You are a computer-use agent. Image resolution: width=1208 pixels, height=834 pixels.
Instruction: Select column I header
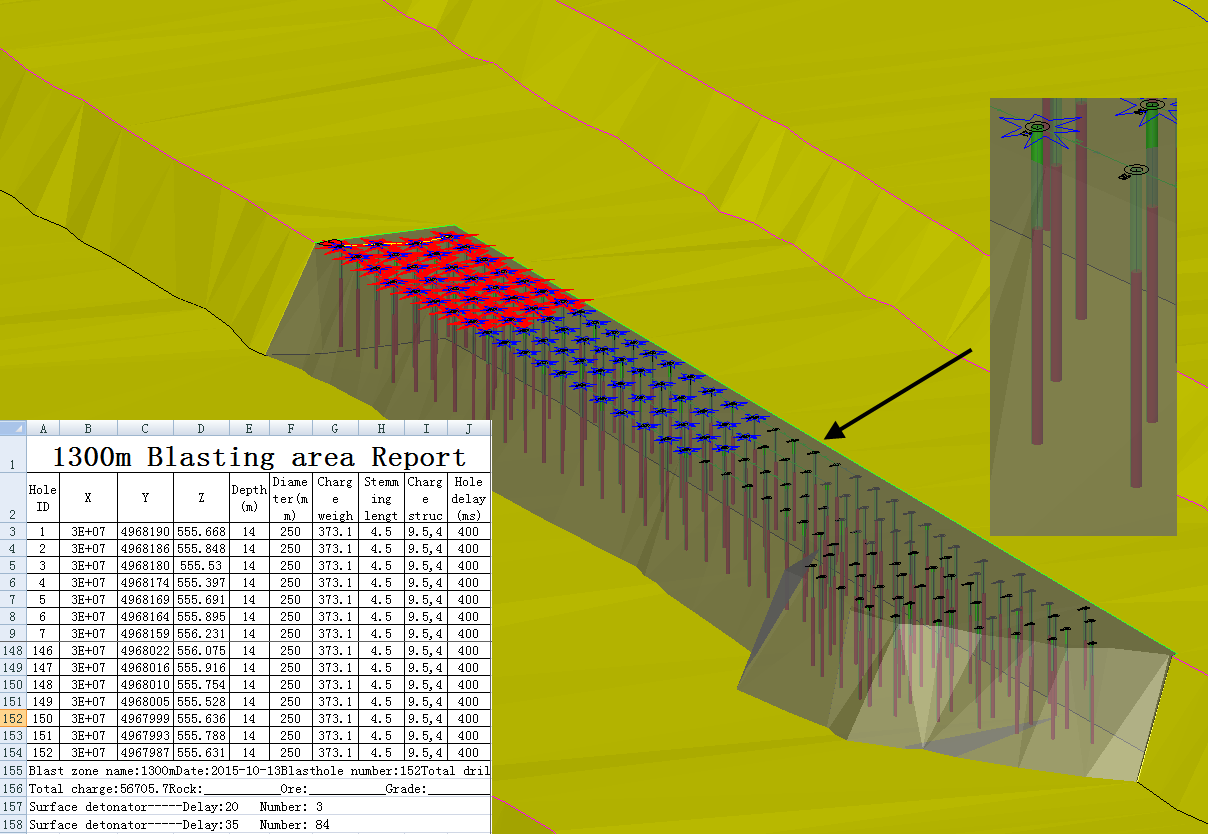[x=426, y=428]
